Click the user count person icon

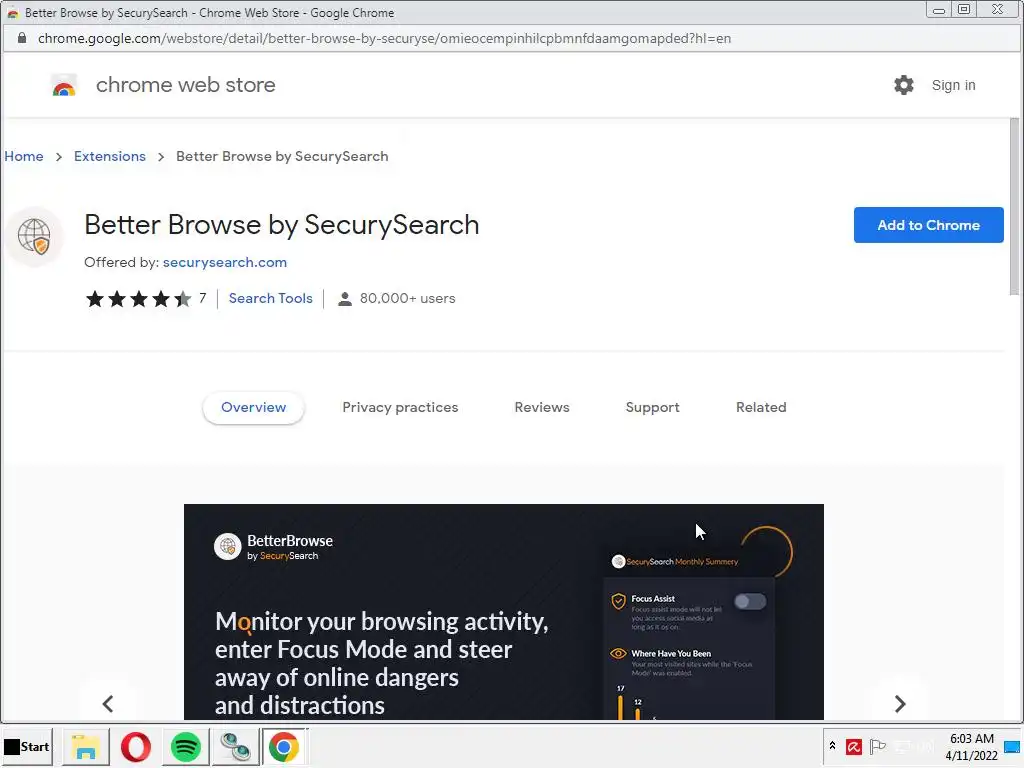coord(345,299)
